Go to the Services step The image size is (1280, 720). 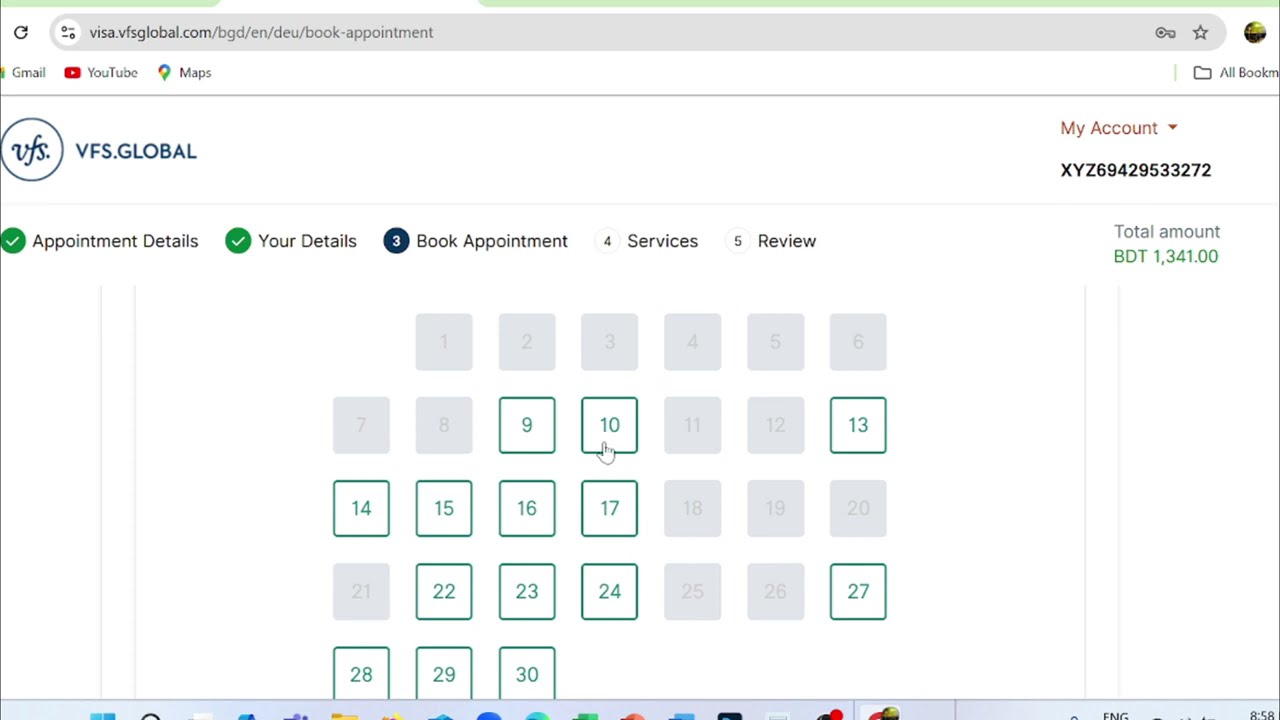click(662, 241)
